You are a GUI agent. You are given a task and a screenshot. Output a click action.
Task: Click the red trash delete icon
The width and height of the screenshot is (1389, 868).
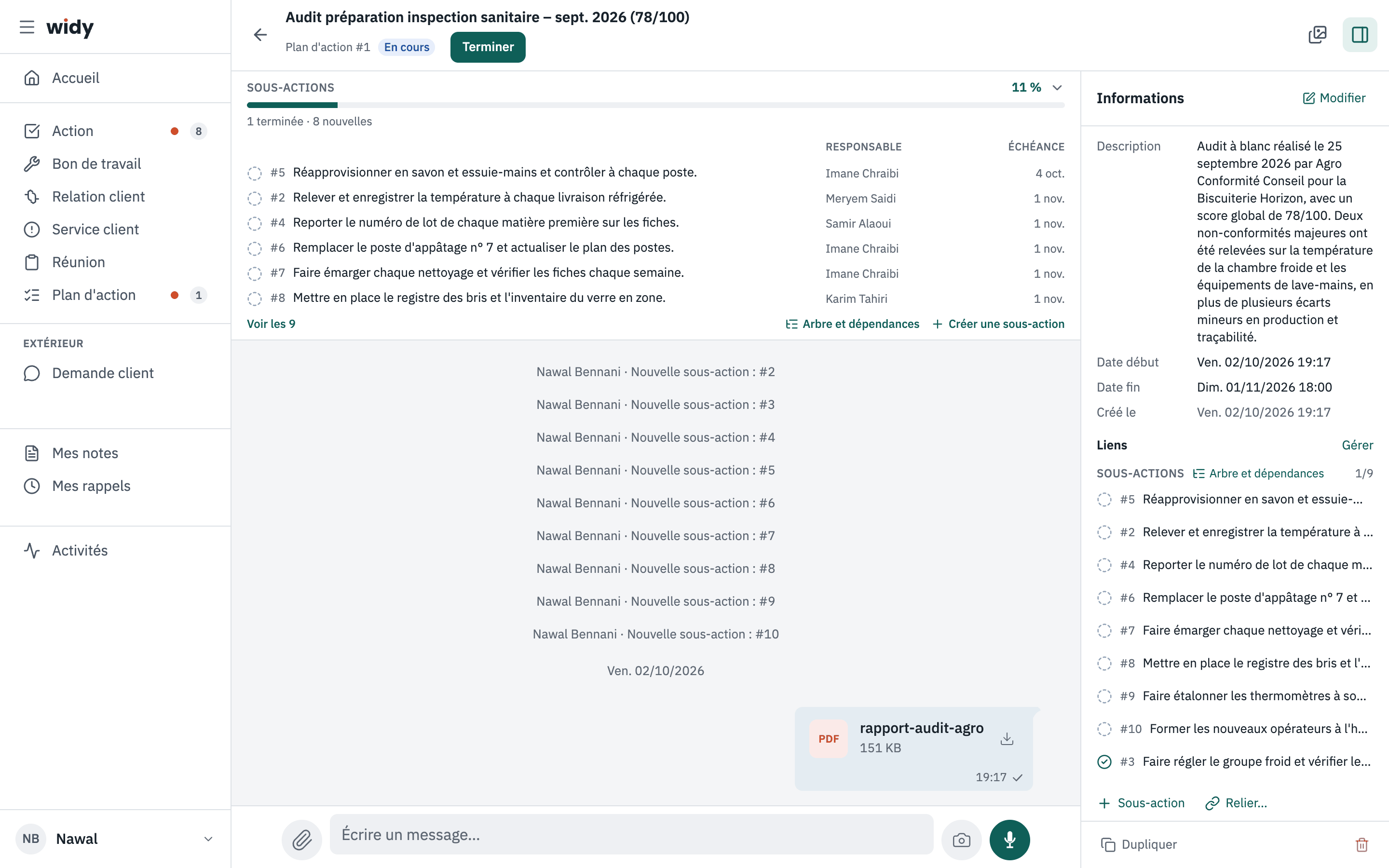[1362, 844]
